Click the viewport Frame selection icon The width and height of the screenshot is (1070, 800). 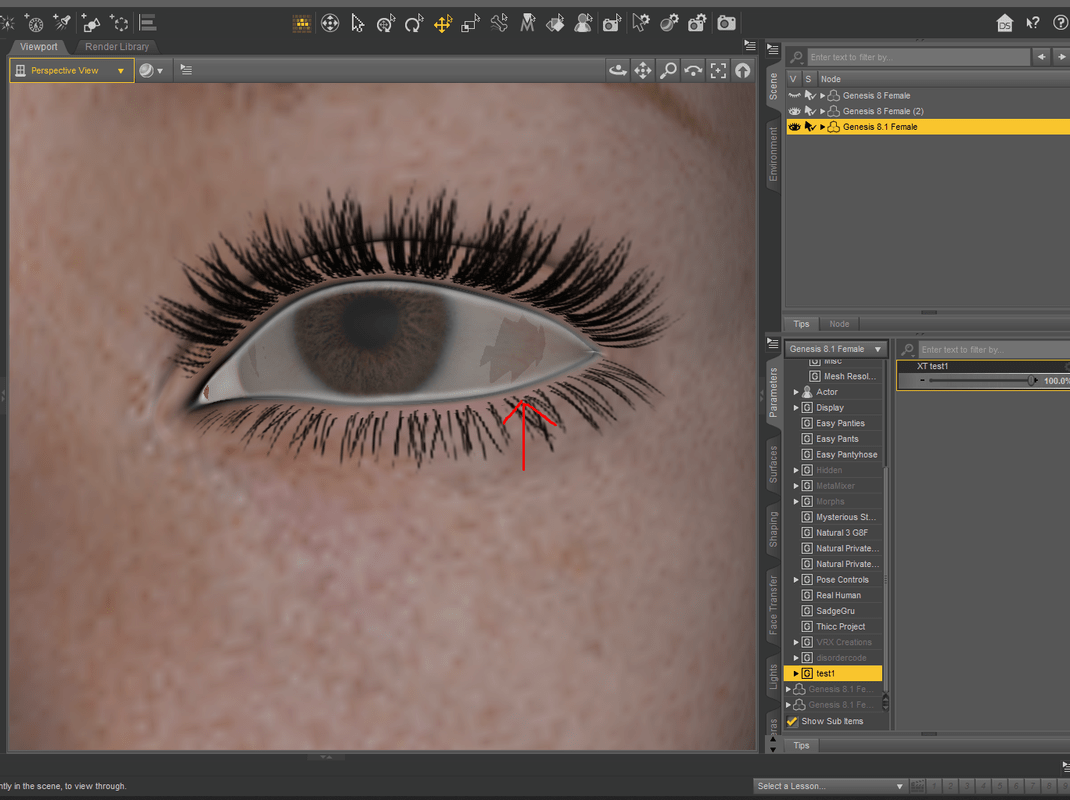(x=718, y=70)
